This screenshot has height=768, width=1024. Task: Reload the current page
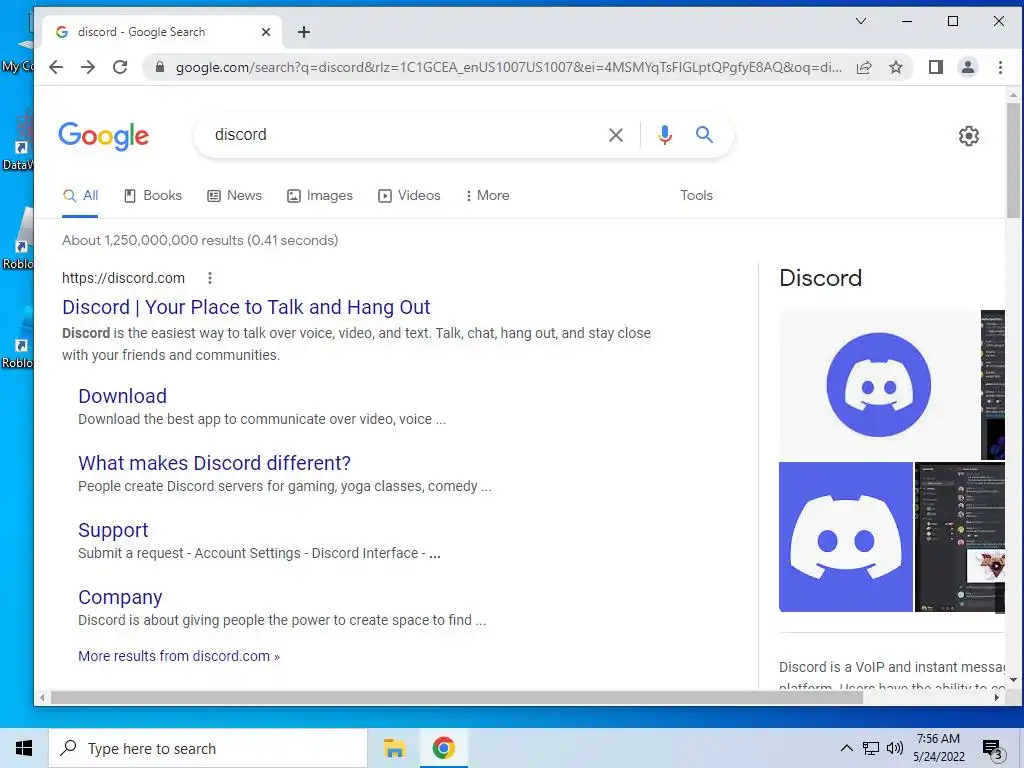point(120,67)
